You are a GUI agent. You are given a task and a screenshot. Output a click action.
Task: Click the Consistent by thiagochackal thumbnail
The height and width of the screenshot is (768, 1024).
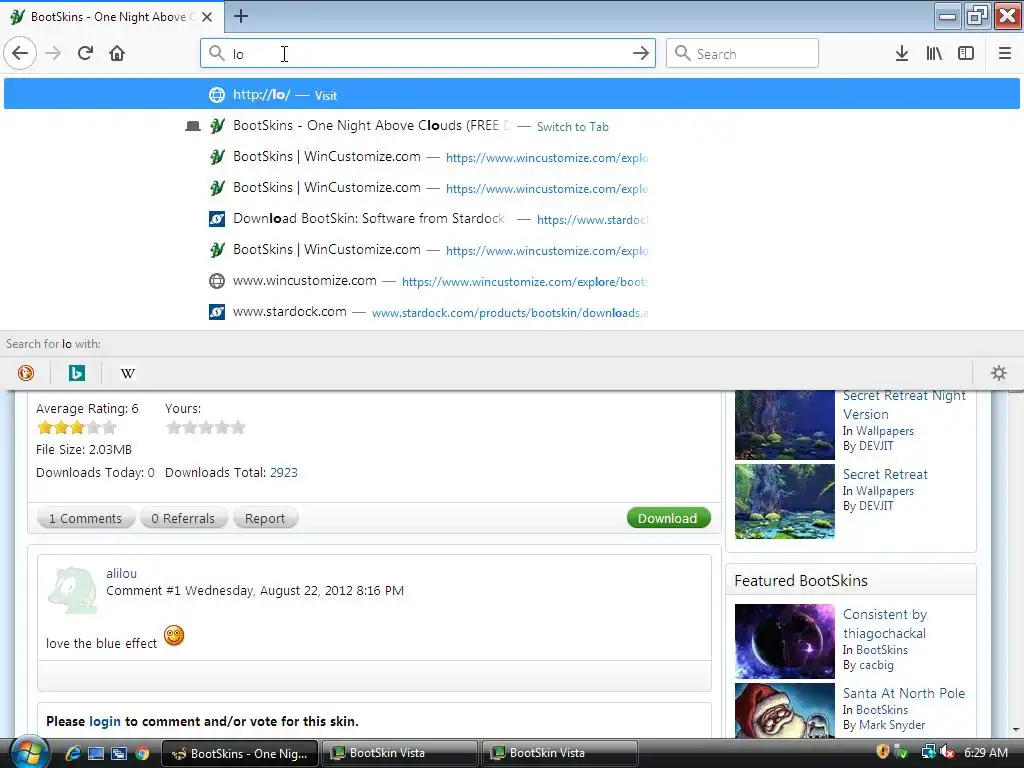784,641
